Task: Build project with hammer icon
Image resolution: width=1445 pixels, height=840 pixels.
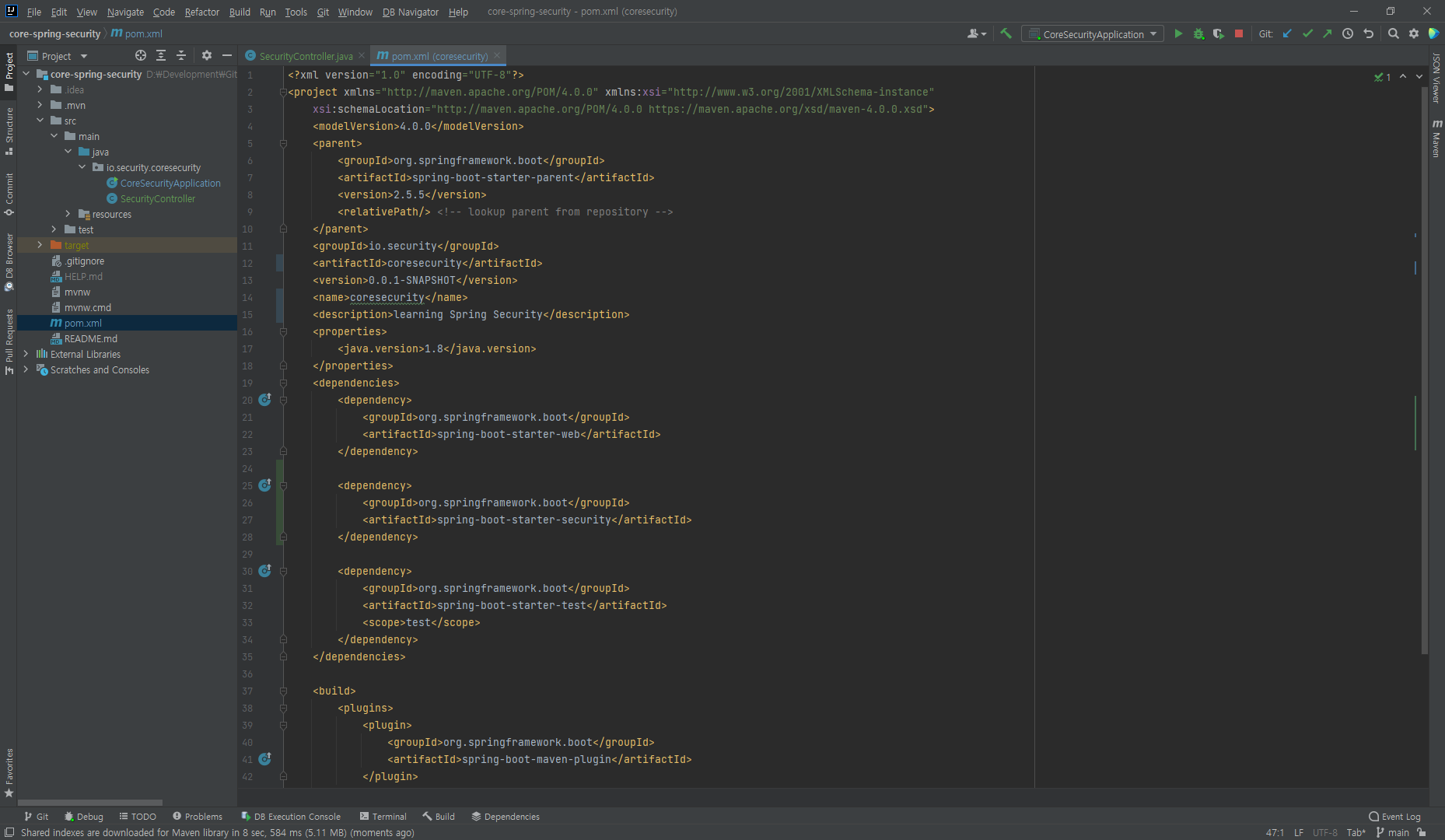Action: pos(1006,33)
